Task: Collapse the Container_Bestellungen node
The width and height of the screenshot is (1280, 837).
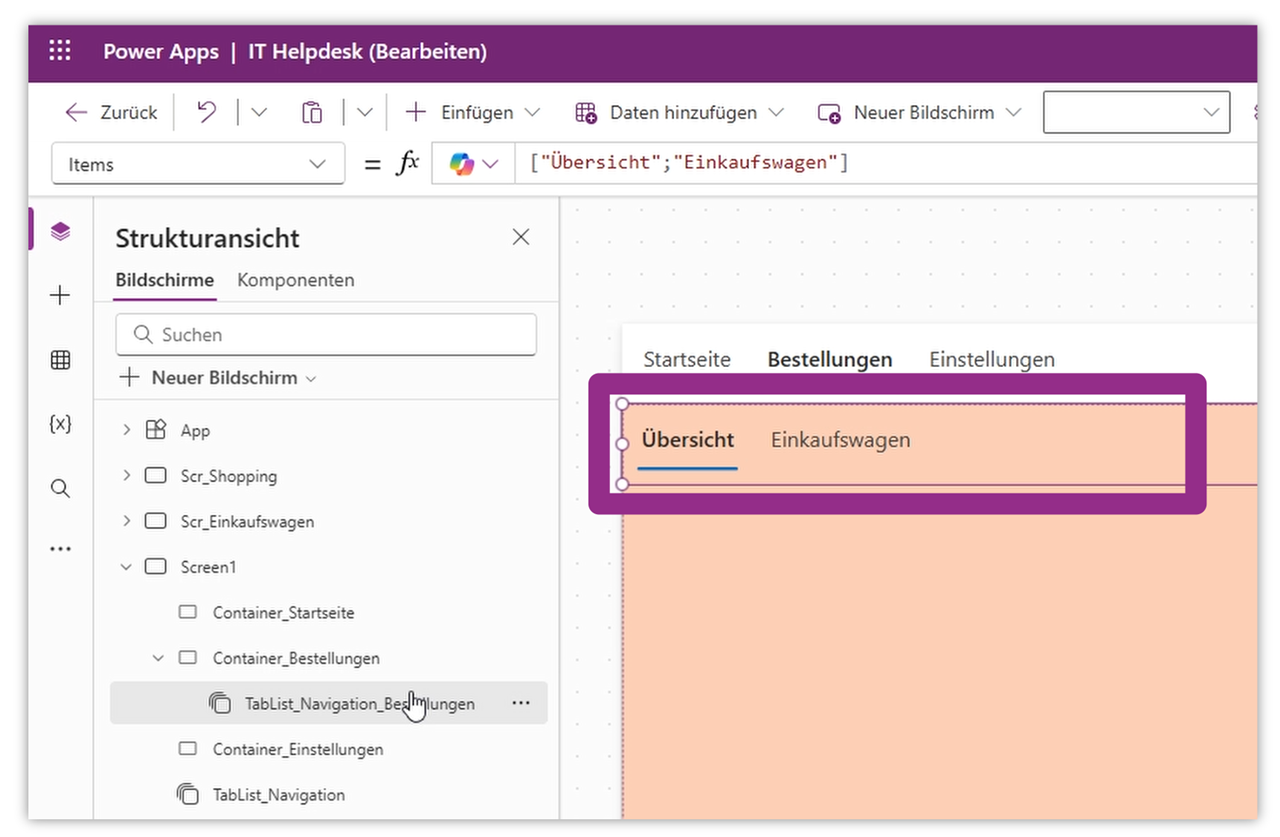Action: point(158,658)
